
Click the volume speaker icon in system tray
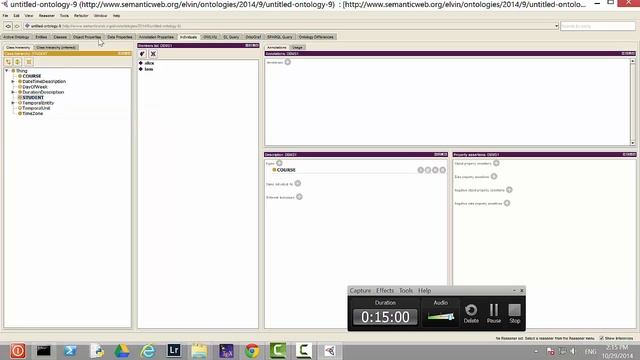click(573, 351)
